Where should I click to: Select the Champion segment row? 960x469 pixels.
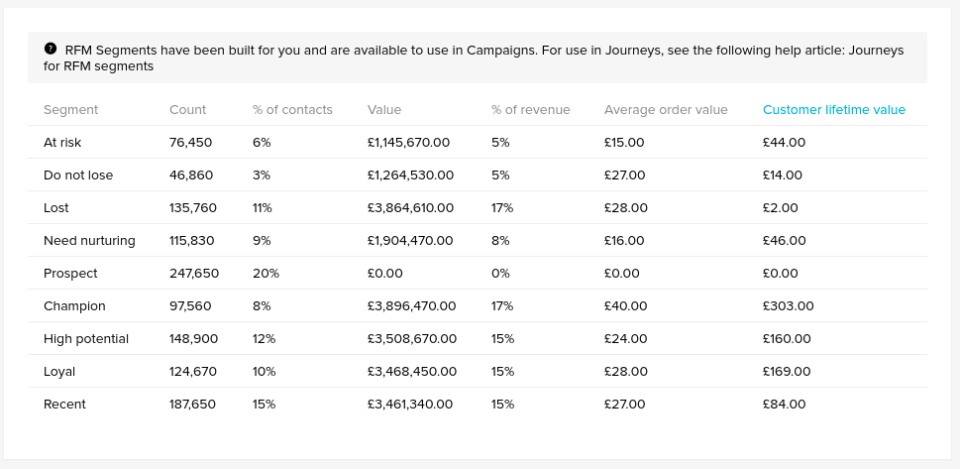click(74, 306)
